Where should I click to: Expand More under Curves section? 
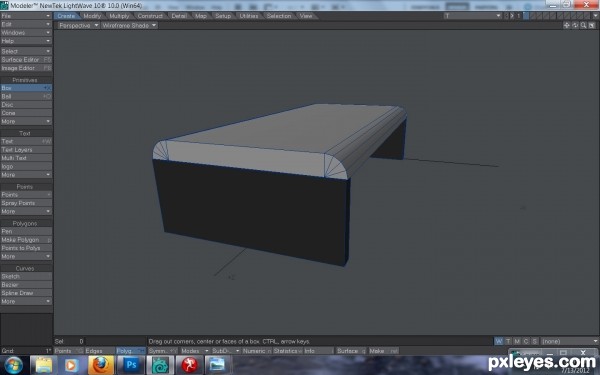click(x=26, y=302)
